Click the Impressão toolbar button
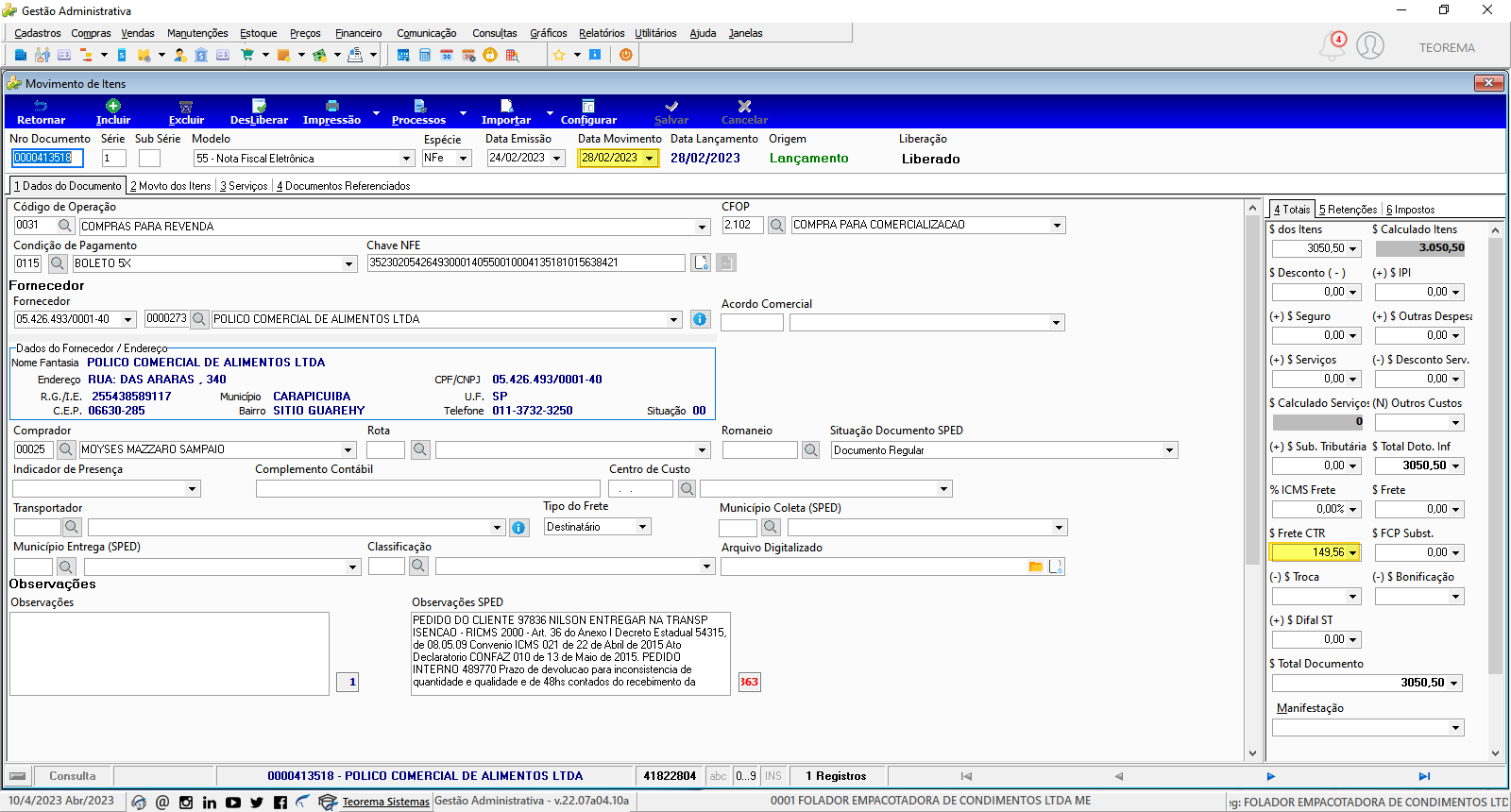This screenshot has width=1511, height=812. tap(331, 112)
